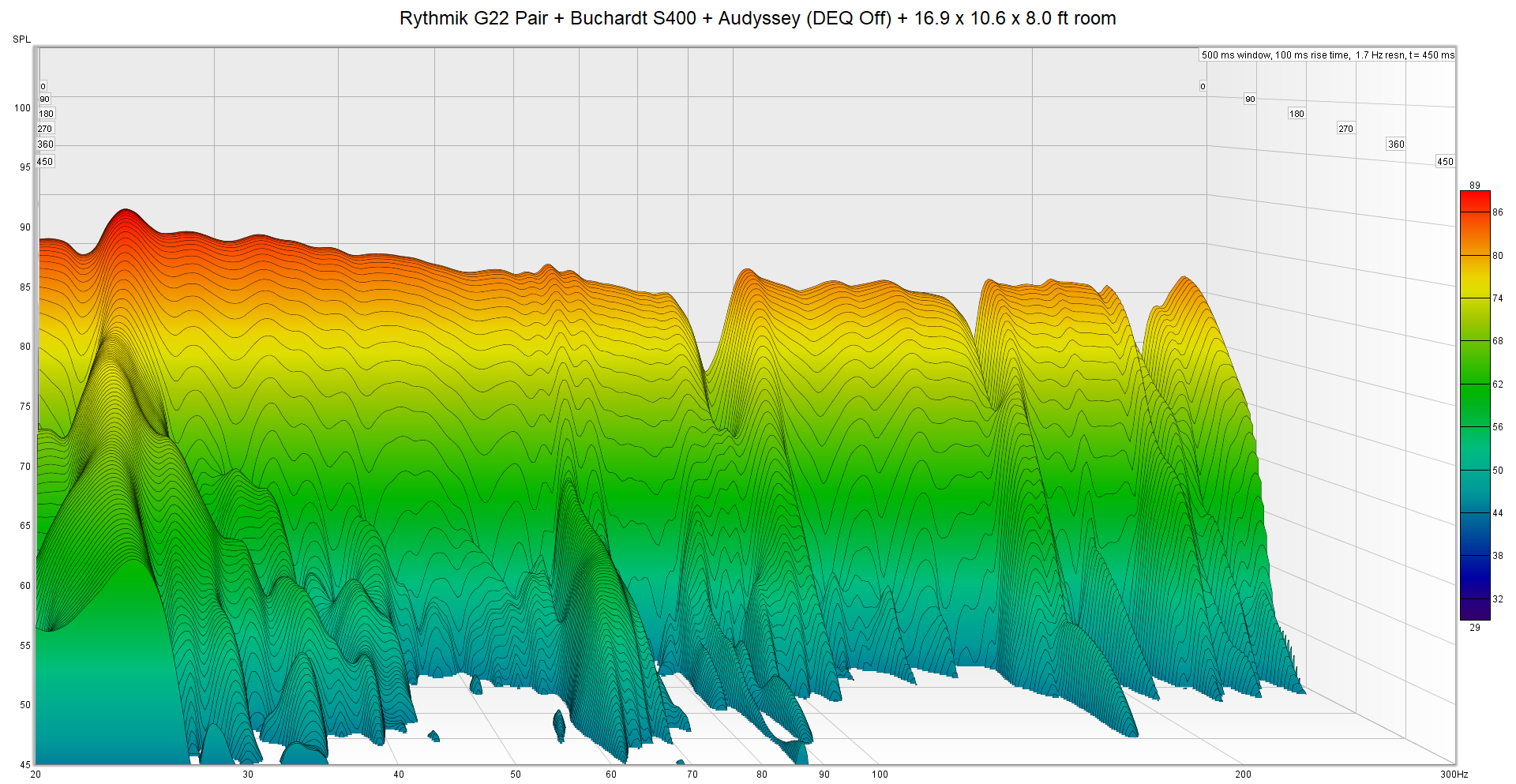The image size is (1516, 784).
Task: Click the 68 value on color legend
Action: point(1498,341)
